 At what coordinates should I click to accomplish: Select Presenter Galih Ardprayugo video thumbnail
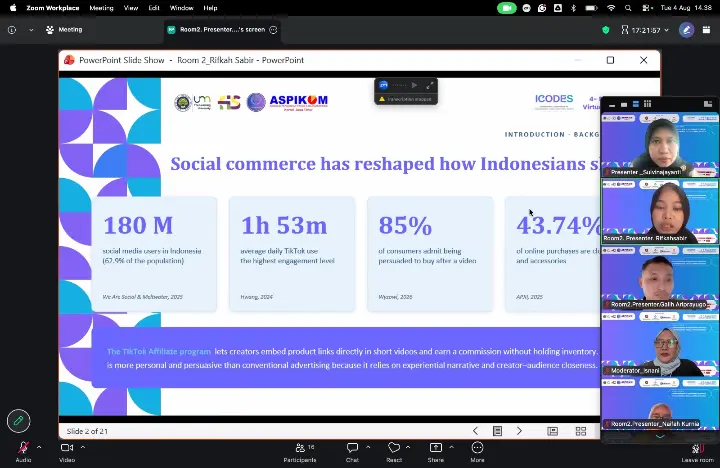click(660, 277)
